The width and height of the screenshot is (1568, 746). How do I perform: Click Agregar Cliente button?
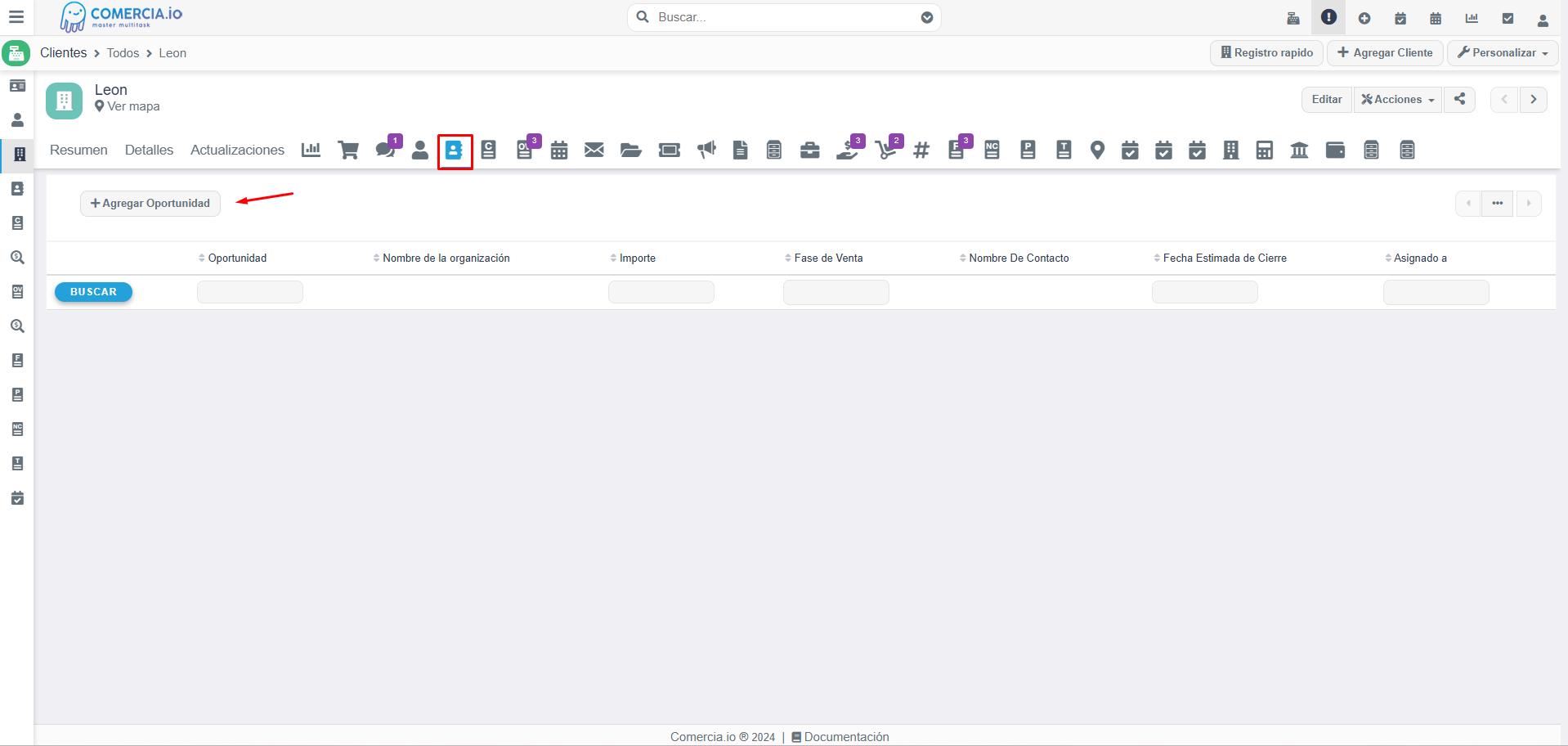tap(1385, 52)
